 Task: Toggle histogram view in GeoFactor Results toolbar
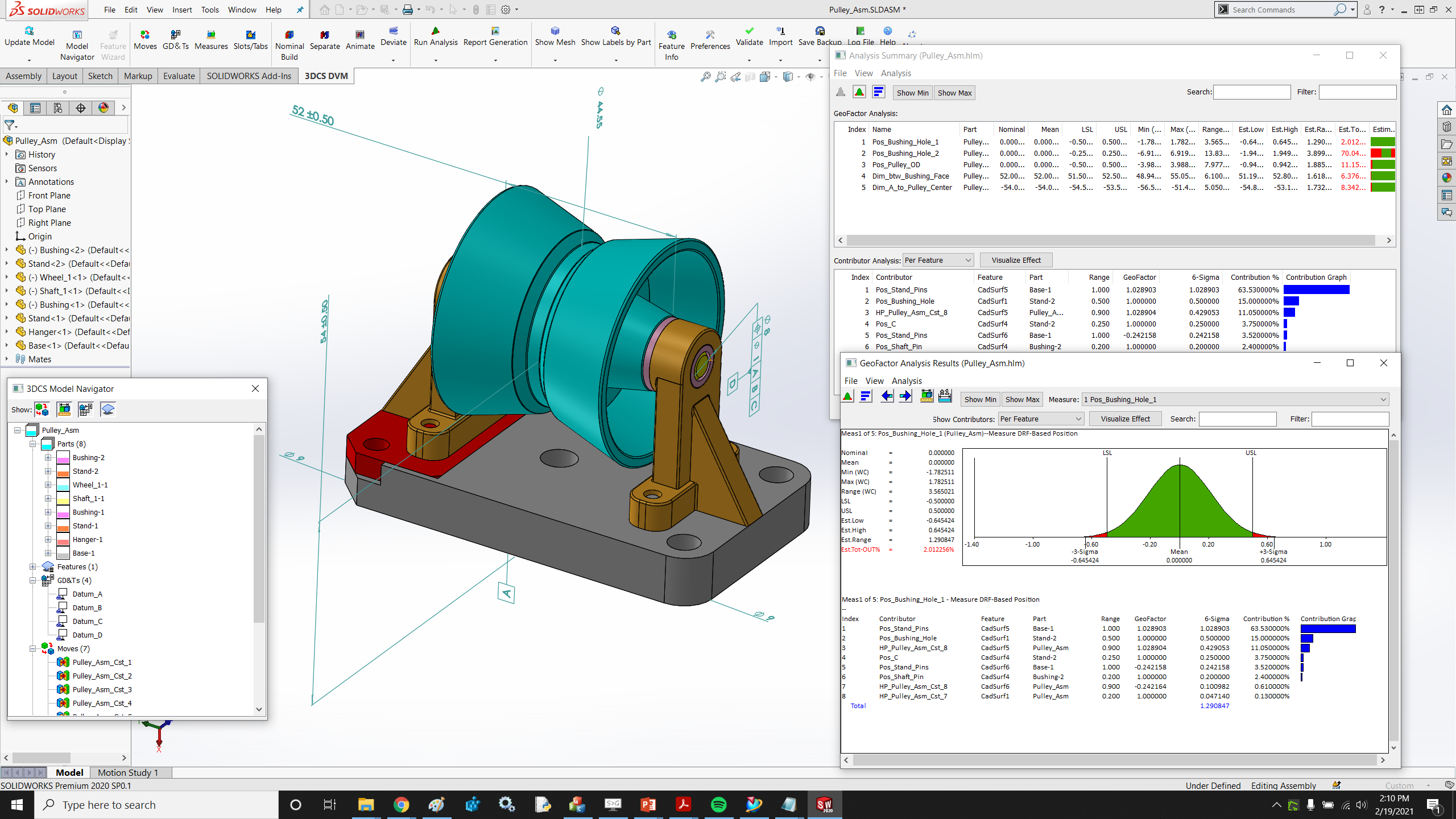[847, 396]
